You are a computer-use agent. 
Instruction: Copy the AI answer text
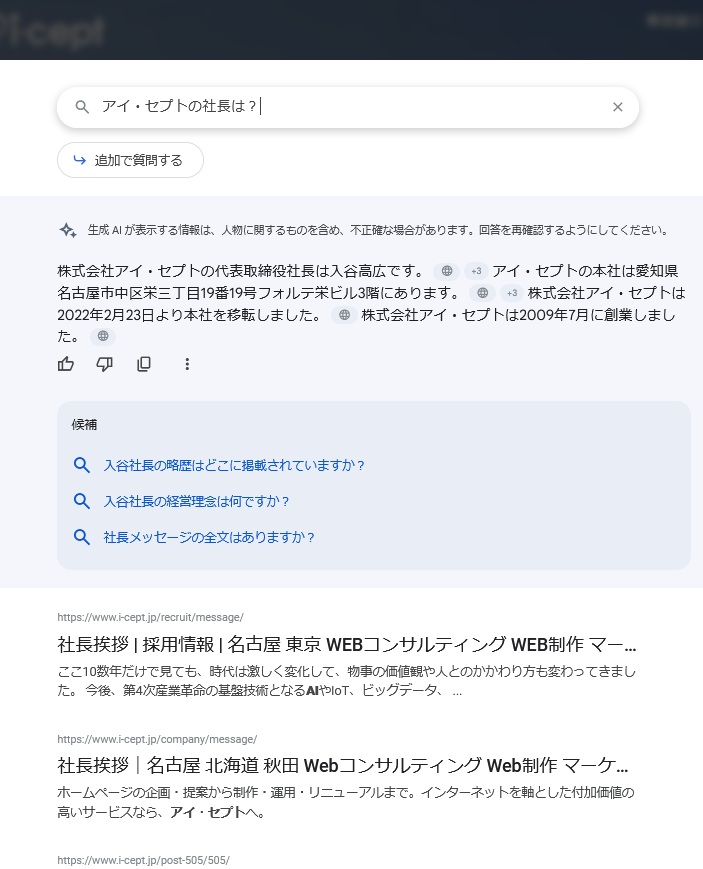(144, 364)
